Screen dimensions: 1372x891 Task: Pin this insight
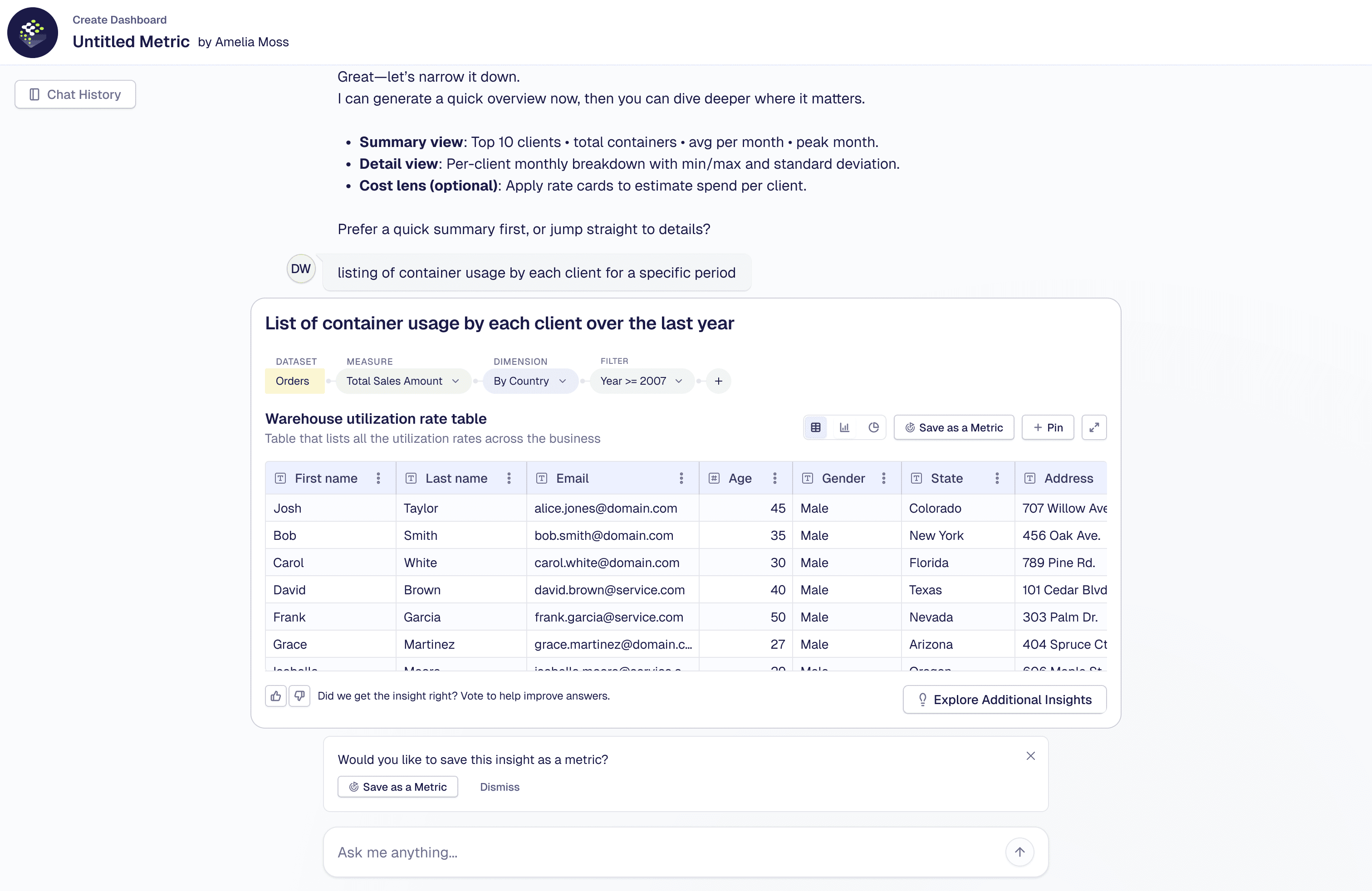[x=1048, y=428]
